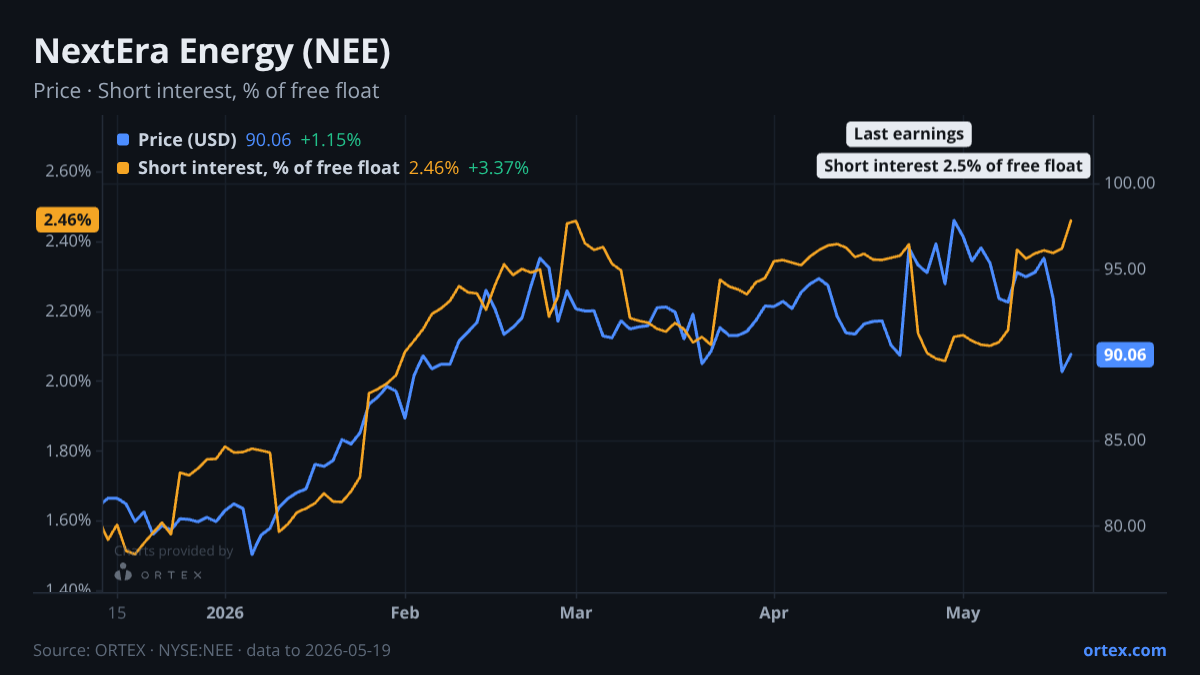Image resolution: width=1200 pixels, height=675 pixels.
Task: Click the +1.15% price change value
Action: tap(331, 140)
